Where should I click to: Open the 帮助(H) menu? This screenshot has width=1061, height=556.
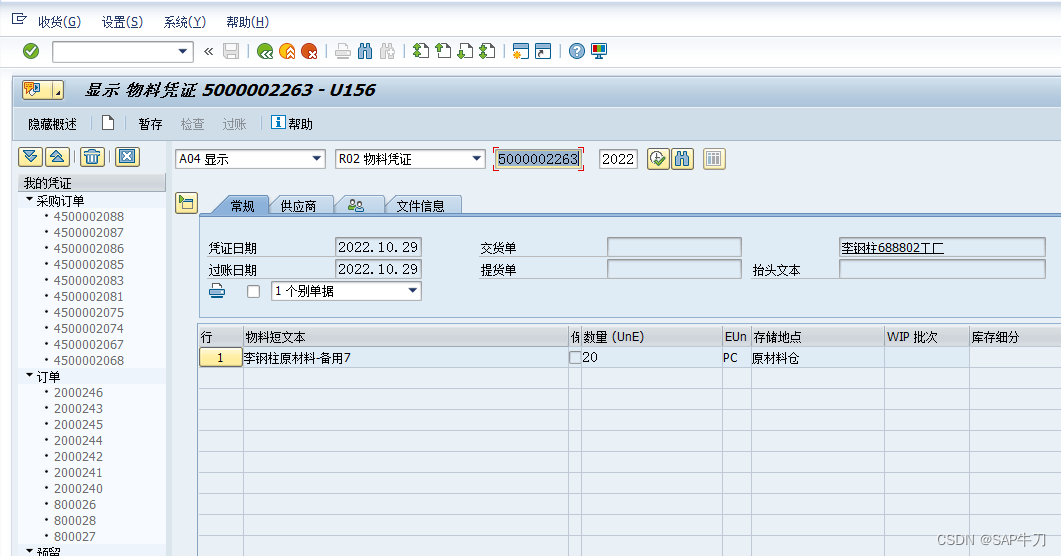(x=248, y=22)
